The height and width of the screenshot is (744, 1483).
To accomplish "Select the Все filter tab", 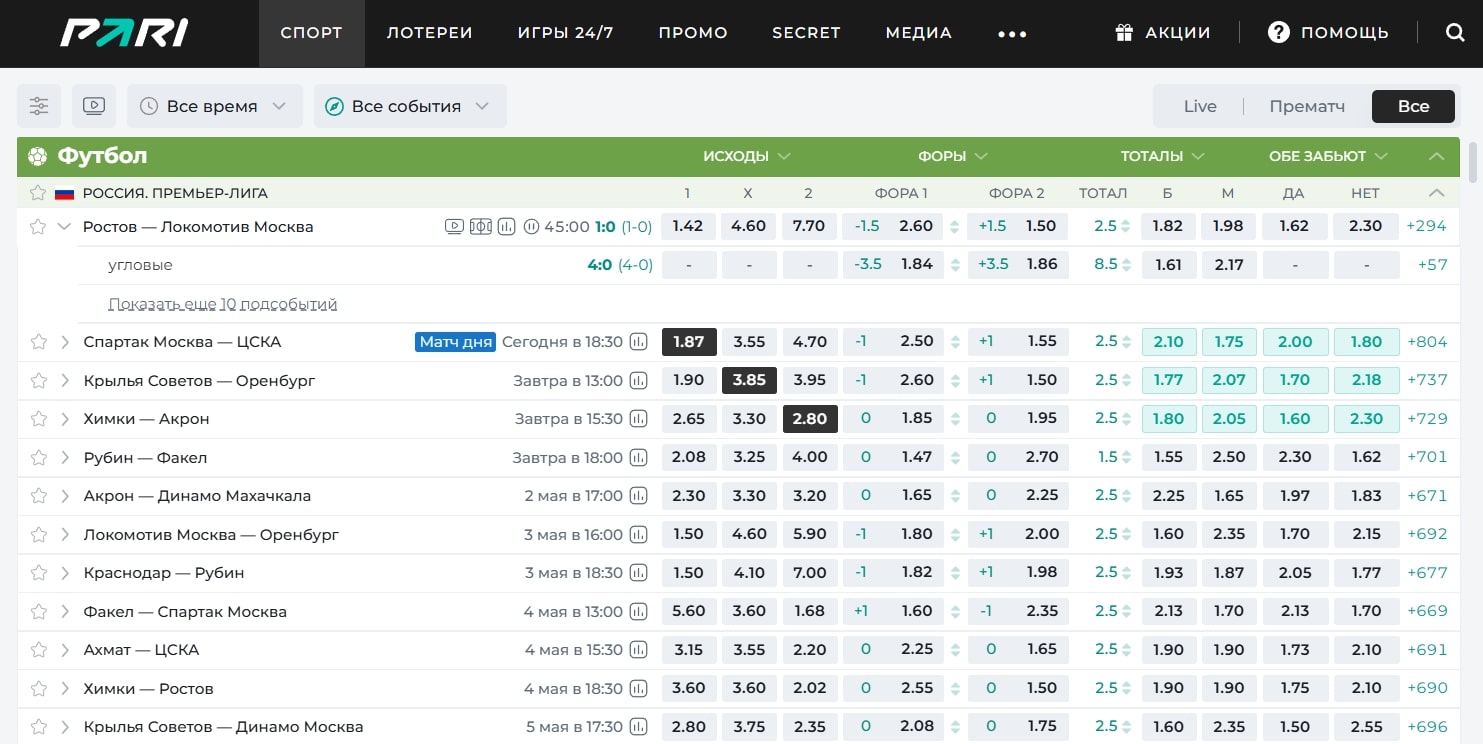I will click(1413, 106).
